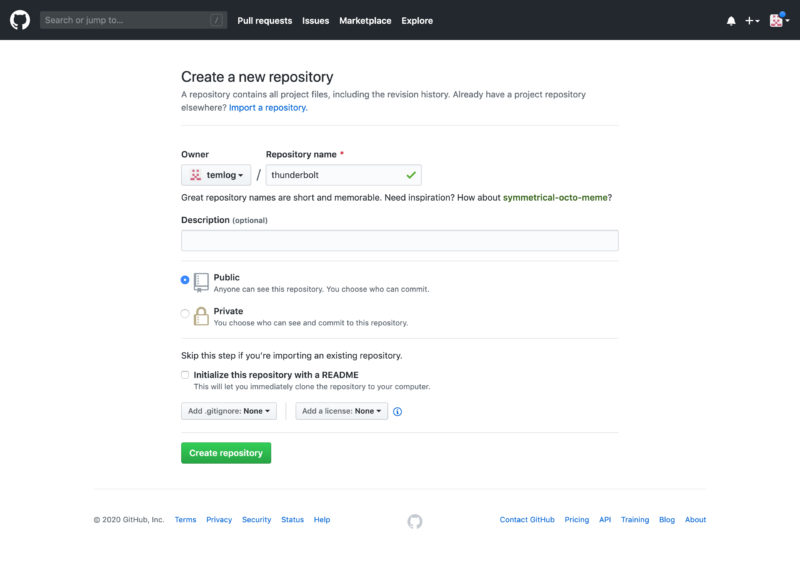Image resolution: width=800 pixels, height=561 pixels.
Task: Open the Status footer link
Action: [x=292, y=520]
